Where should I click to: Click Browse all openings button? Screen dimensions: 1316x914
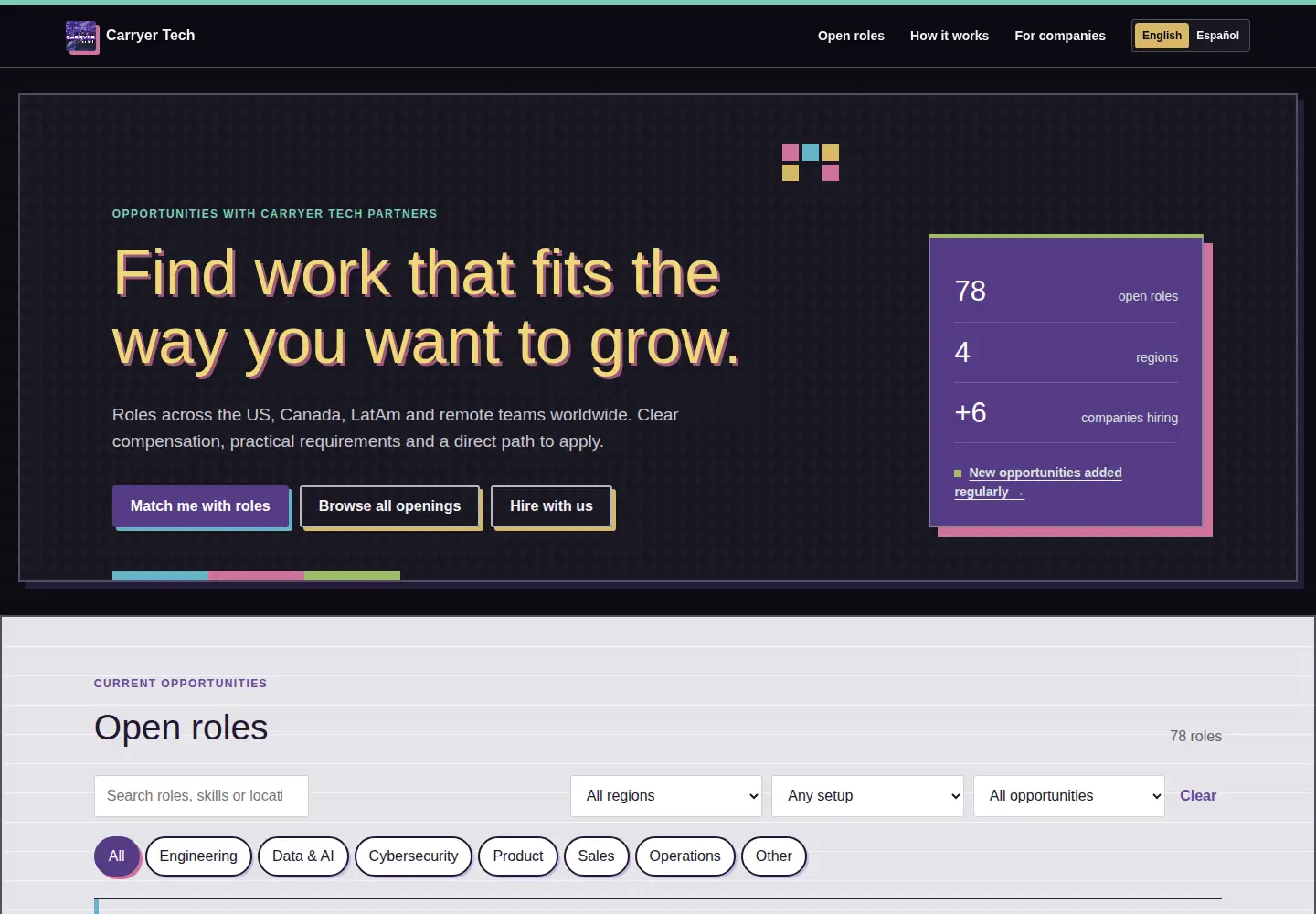point(389,505)
